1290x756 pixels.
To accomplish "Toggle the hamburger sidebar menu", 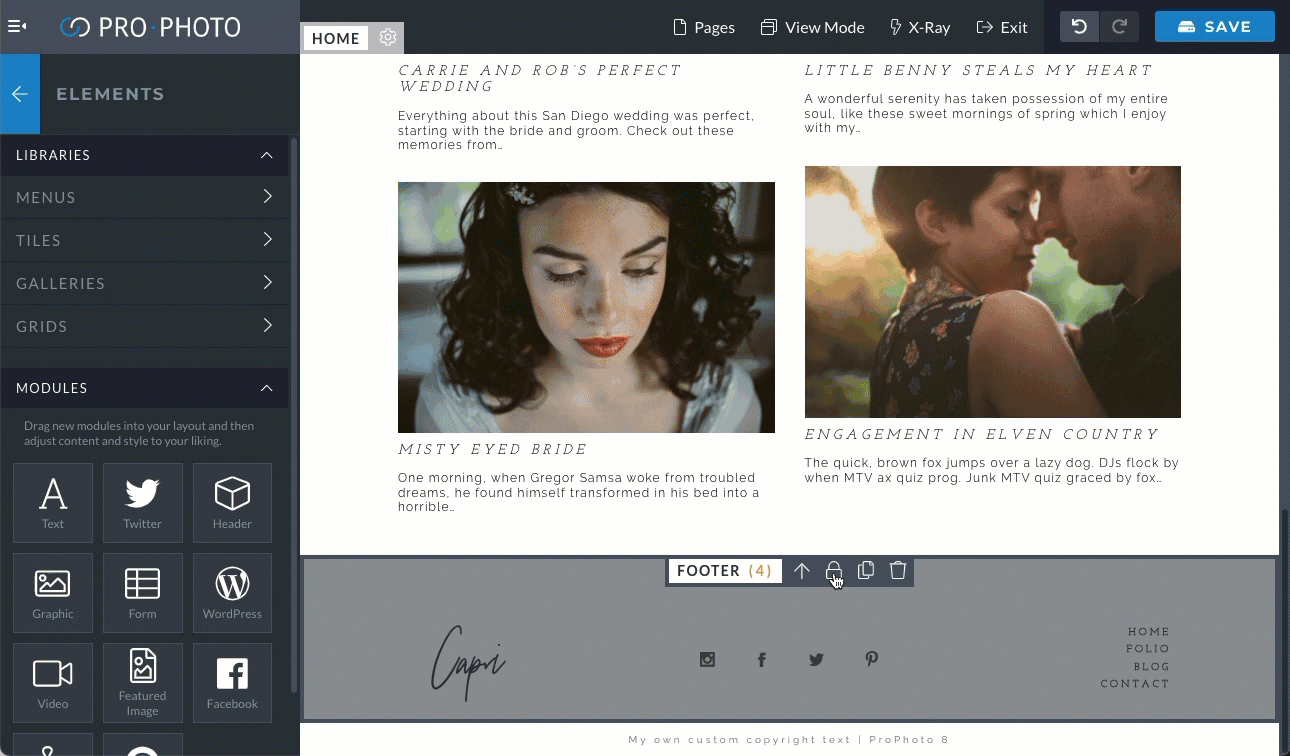I will (17, 27).
